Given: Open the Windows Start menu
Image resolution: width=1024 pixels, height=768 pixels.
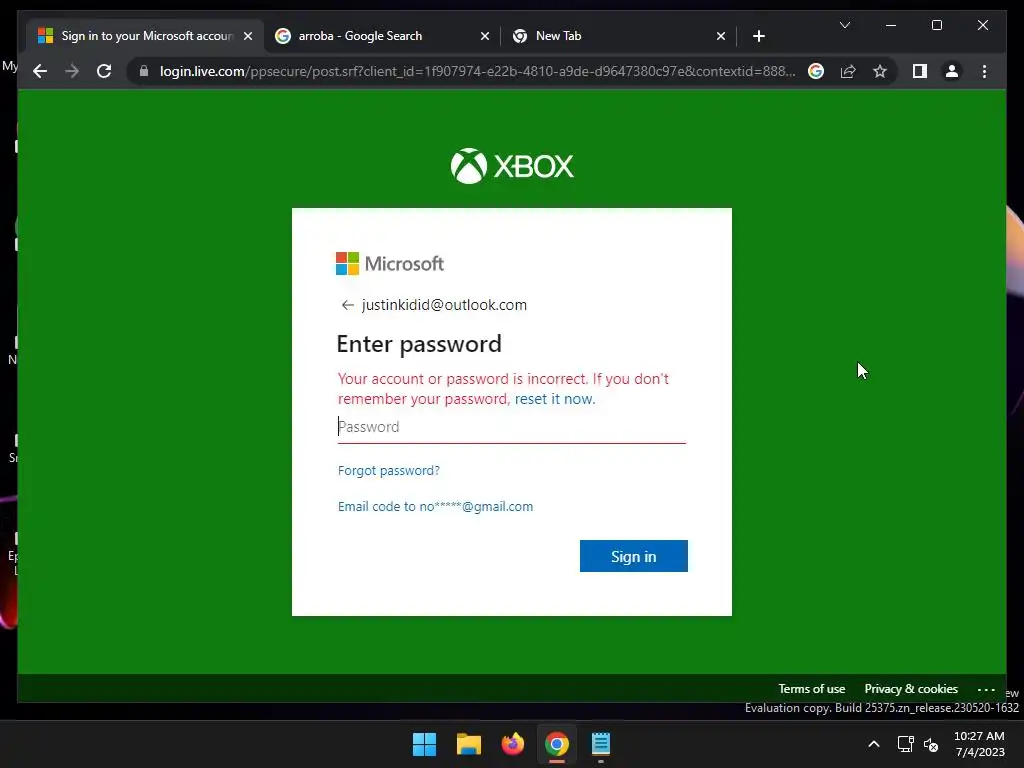Looking at the screenshot, I should tap(424, 744).
